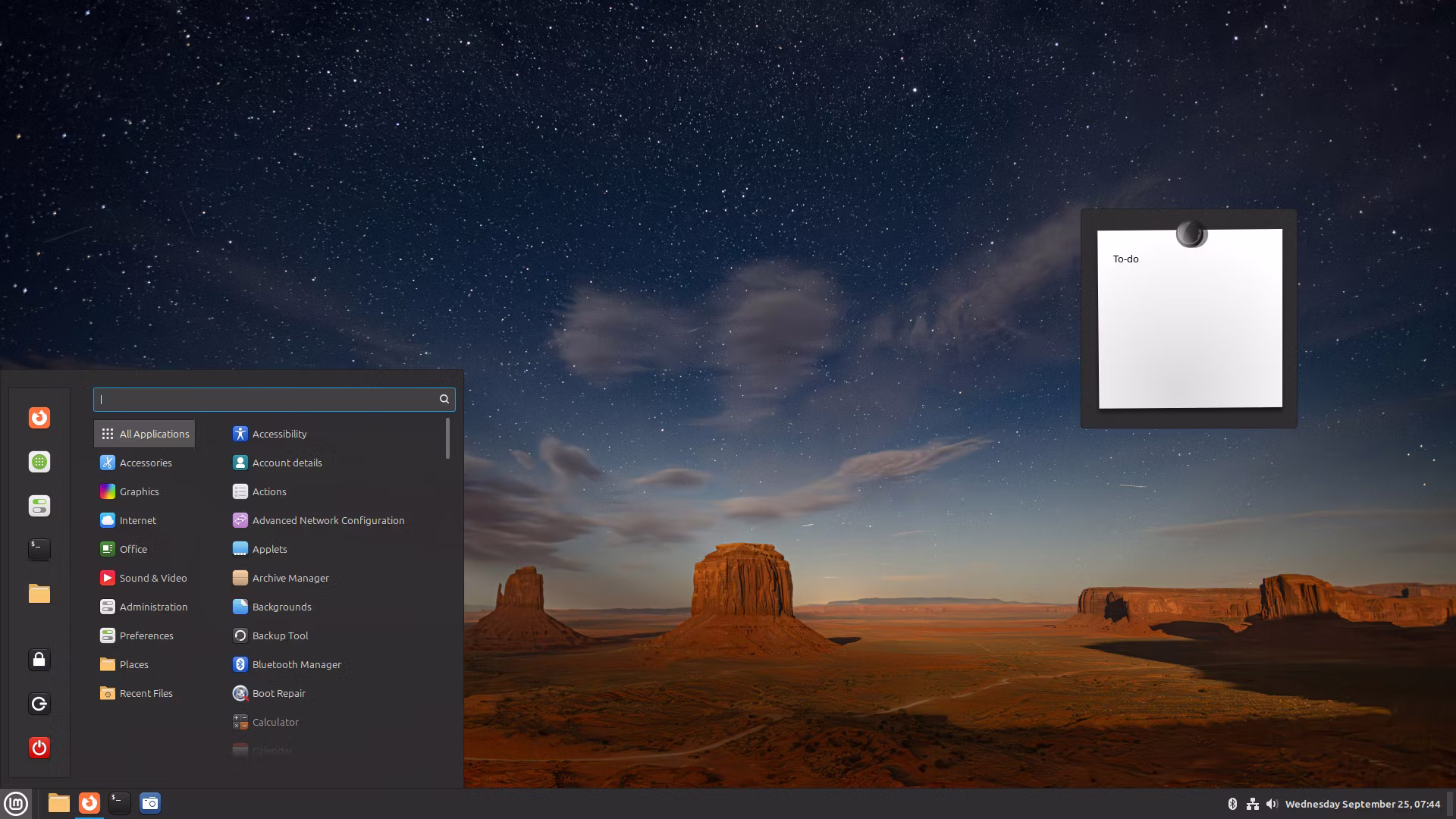This screenshot has width=1456, height=819.
Task: Open the screenshot tool in taskbar
Action: point(150,803)
